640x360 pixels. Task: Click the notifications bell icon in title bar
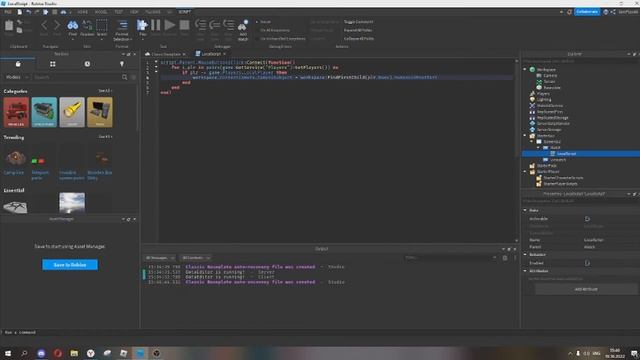coord(569,12)
